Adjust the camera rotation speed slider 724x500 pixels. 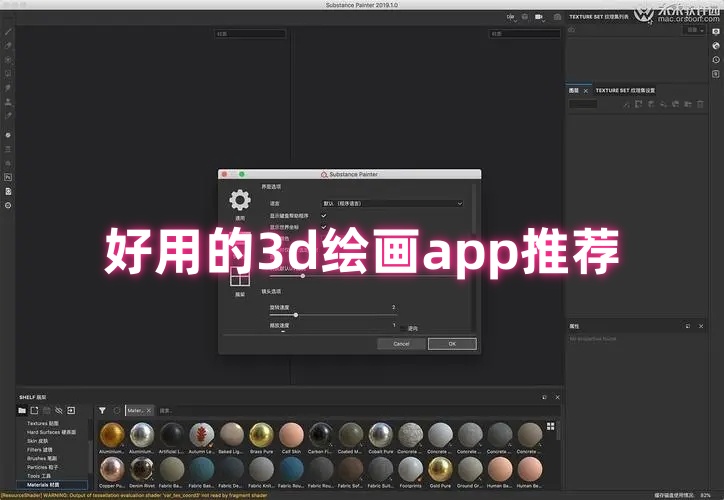[332, 315]
